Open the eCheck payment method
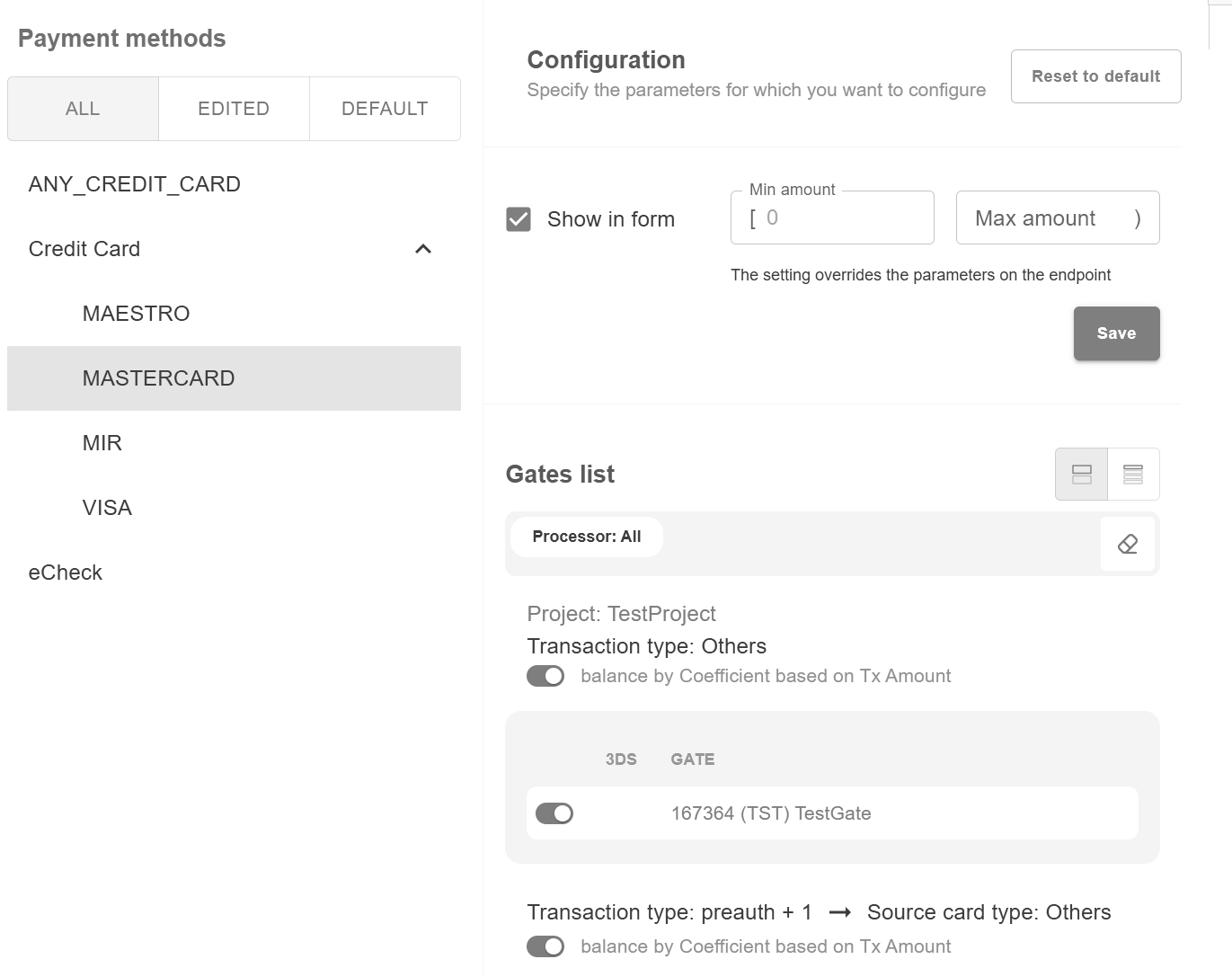 click(66, 573)
